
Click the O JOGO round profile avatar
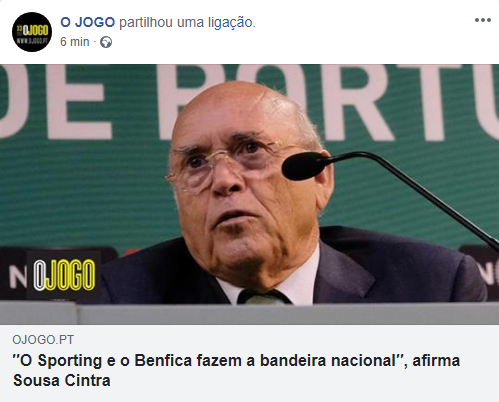point(32,32)
